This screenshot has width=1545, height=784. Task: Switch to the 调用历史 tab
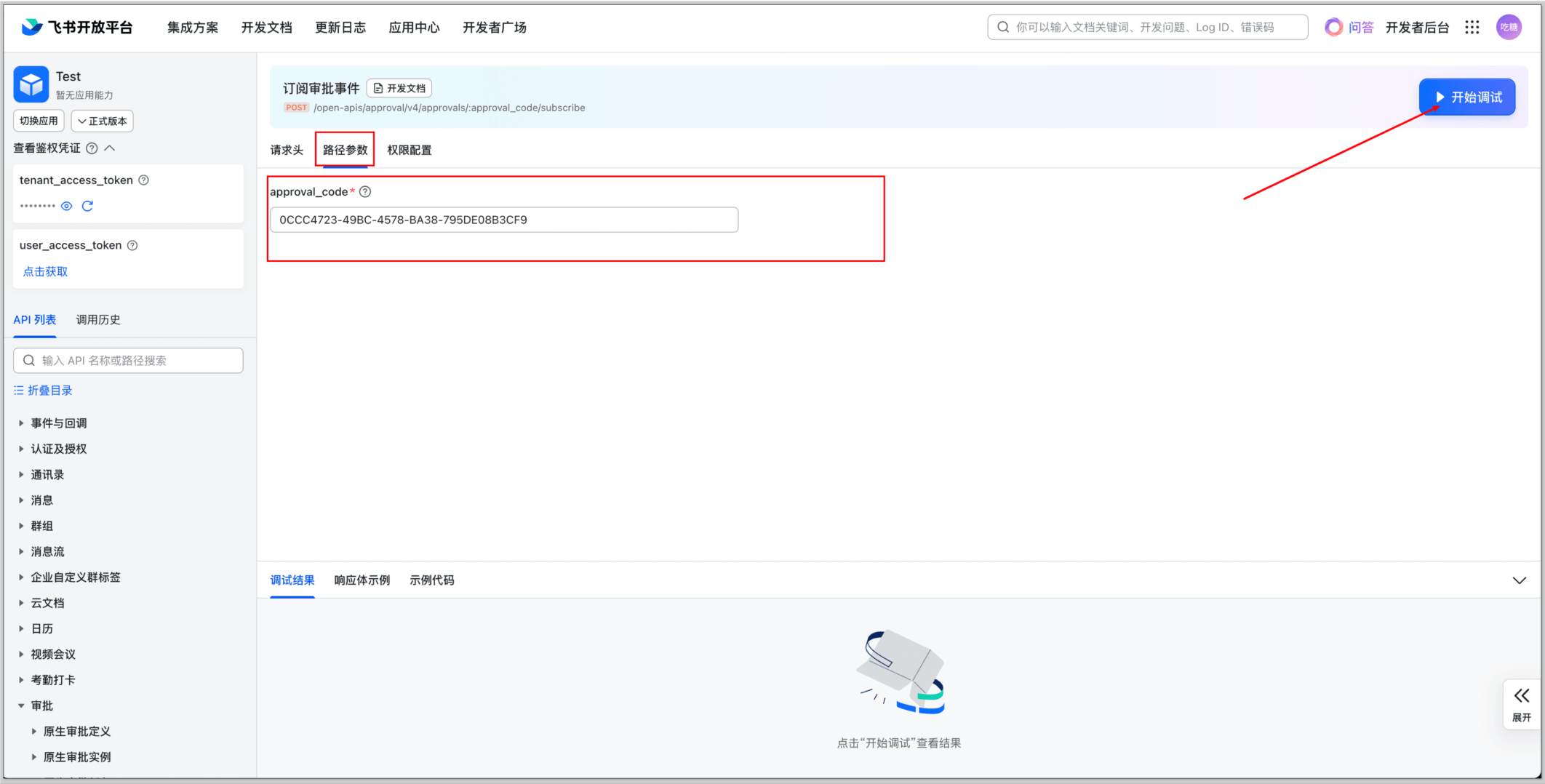point(98,320)
